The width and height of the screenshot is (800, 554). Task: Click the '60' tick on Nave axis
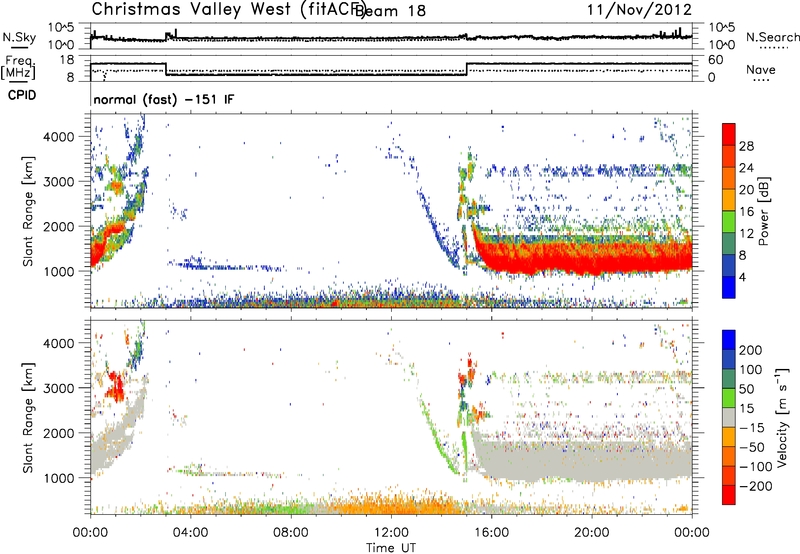(716, 60)
